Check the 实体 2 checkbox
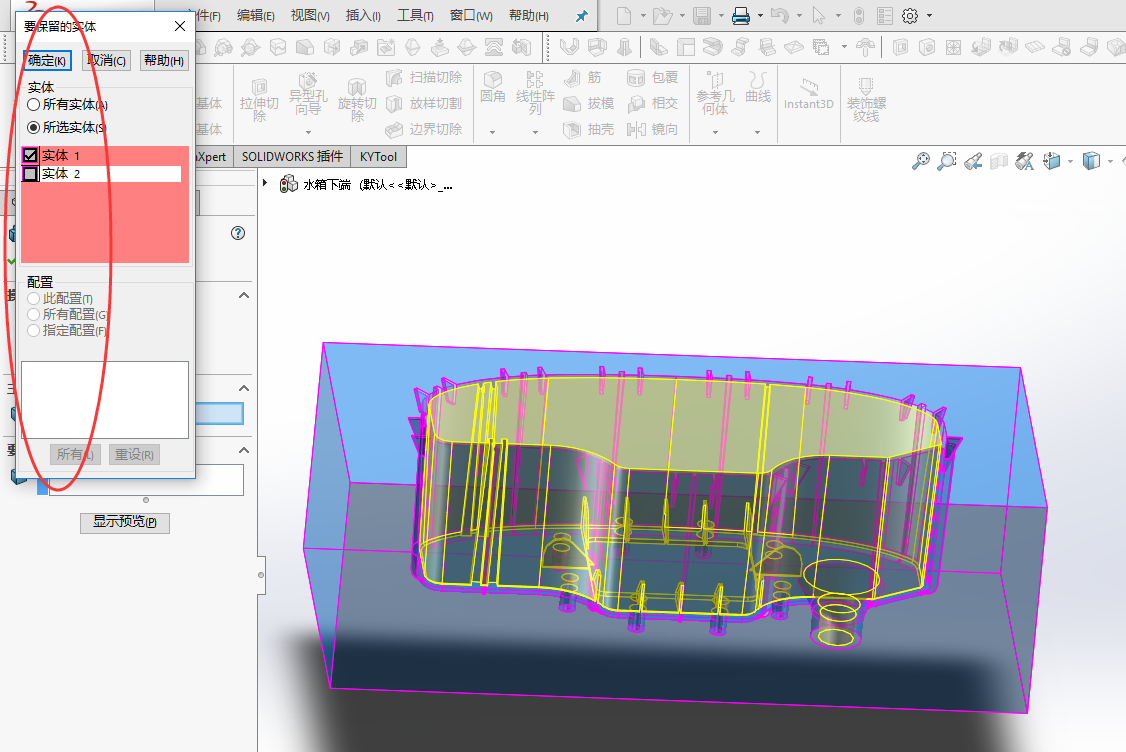This screenshot has width=1126, height=752. tap(30, 174)
